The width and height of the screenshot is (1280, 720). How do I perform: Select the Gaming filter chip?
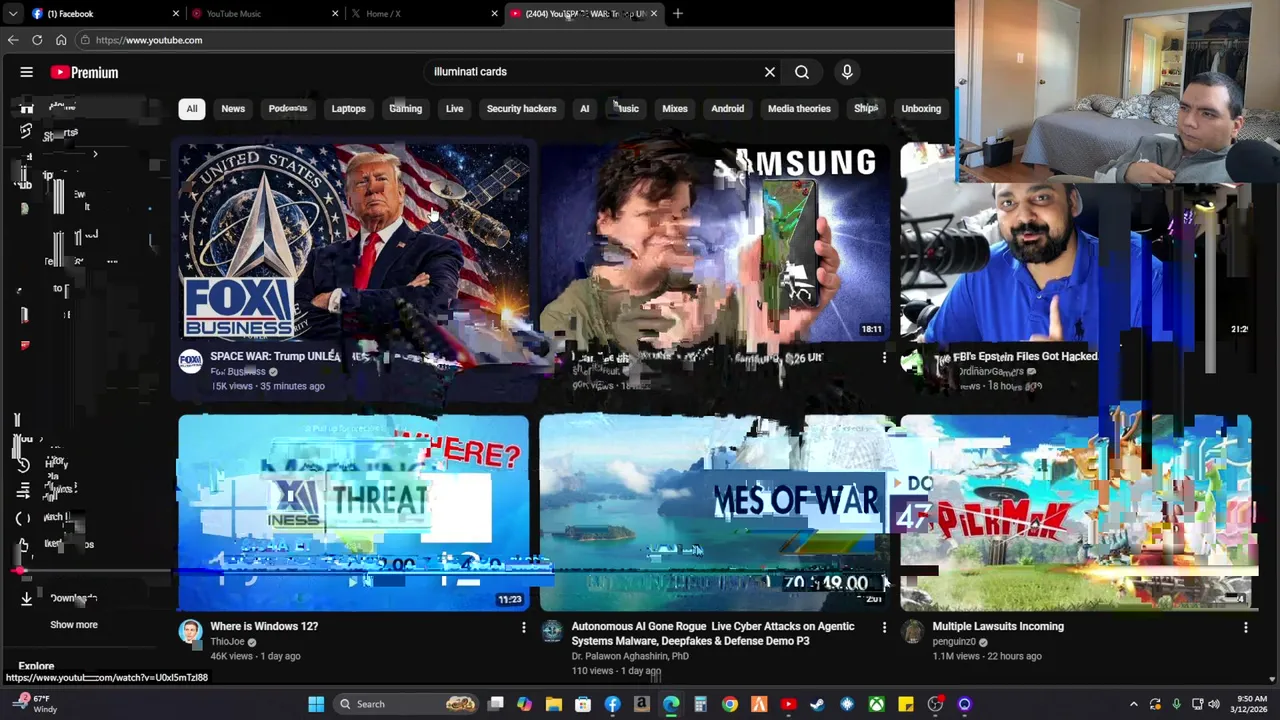(405, 108)
